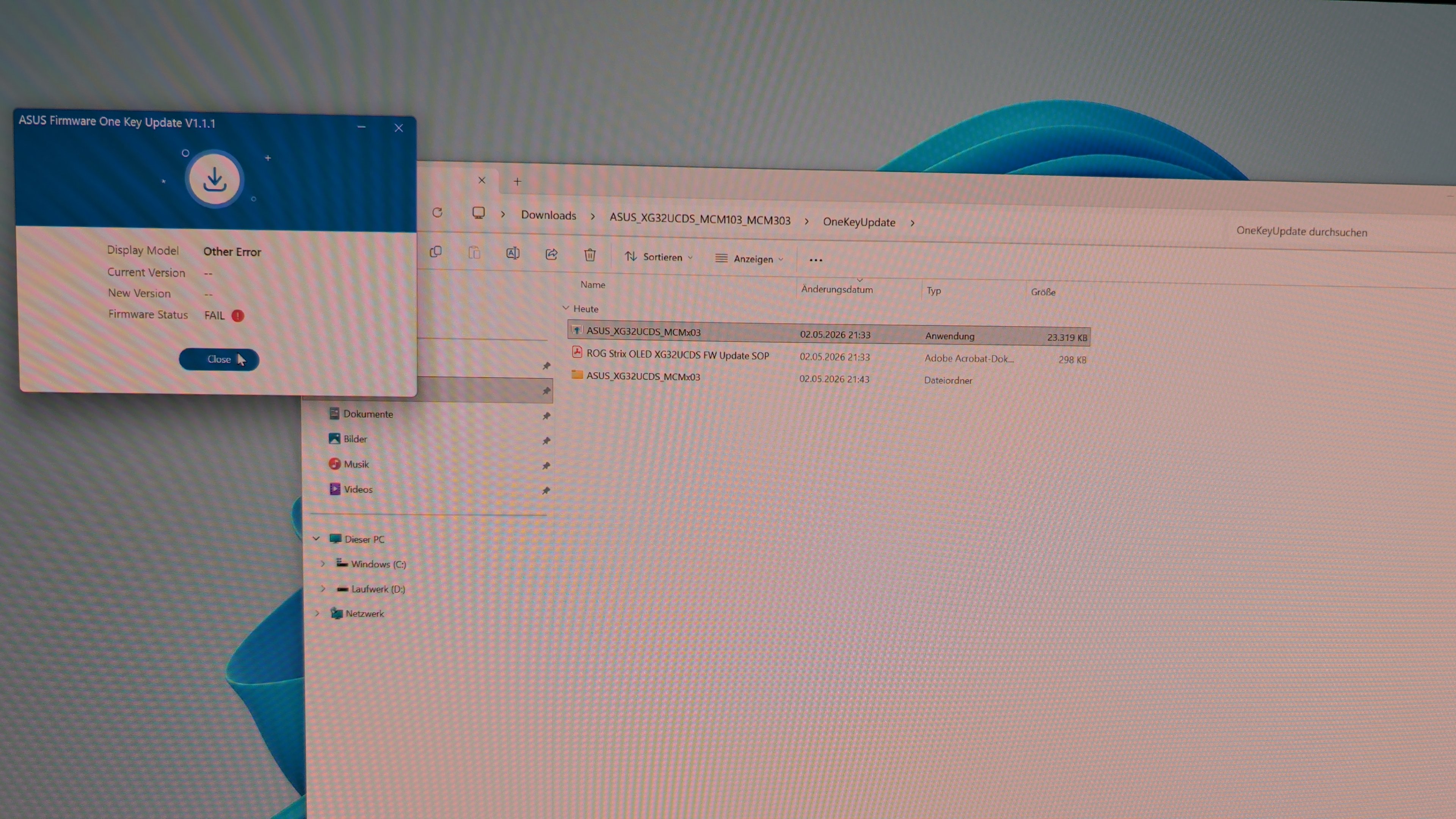This screenshot has width=1456, height=819.
Task: Open Bilder in the sidebar
Action: 355,439
